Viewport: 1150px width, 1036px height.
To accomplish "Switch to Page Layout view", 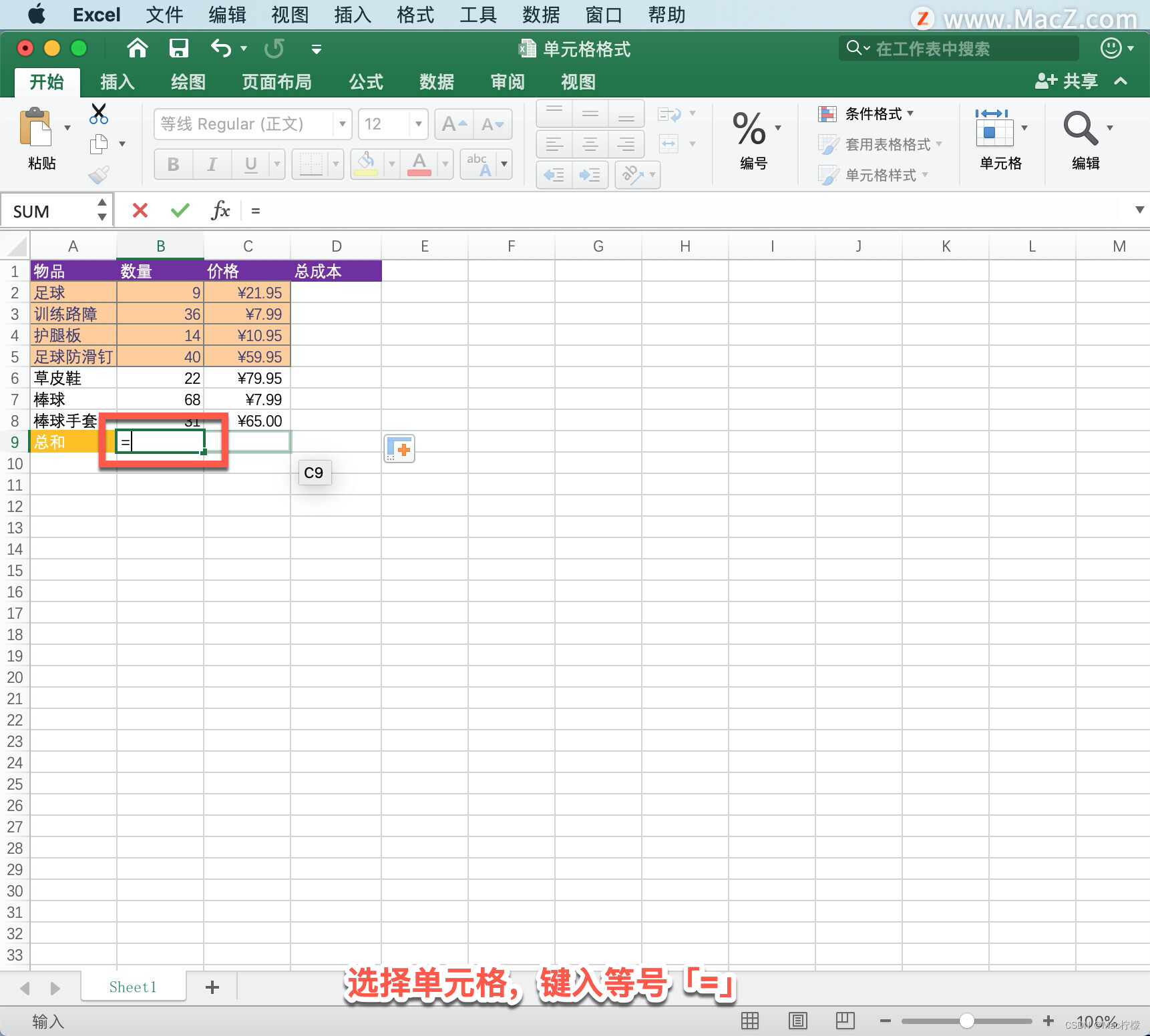I will pyautogui.click(x=798, y=1021).
